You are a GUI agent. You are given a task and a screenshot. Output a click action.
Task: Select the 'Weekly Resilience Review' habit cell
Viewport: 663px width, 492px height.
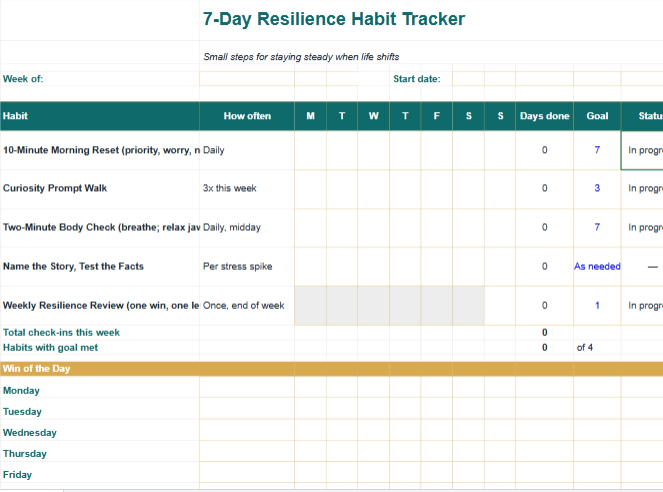(x=100, y=306)
